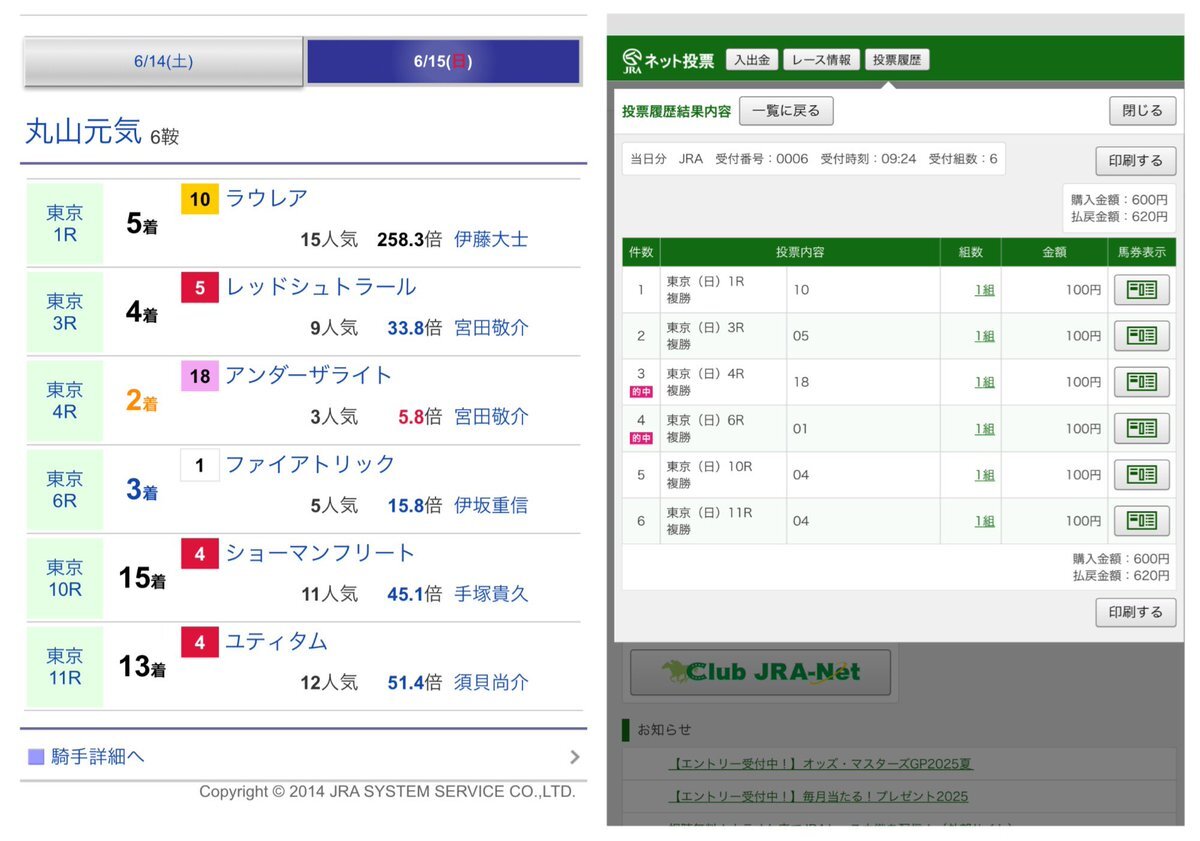This screenshot has height=841, width=1200.
Task: Open 1組 link in 11R row
Action: [x=985, y=521]
